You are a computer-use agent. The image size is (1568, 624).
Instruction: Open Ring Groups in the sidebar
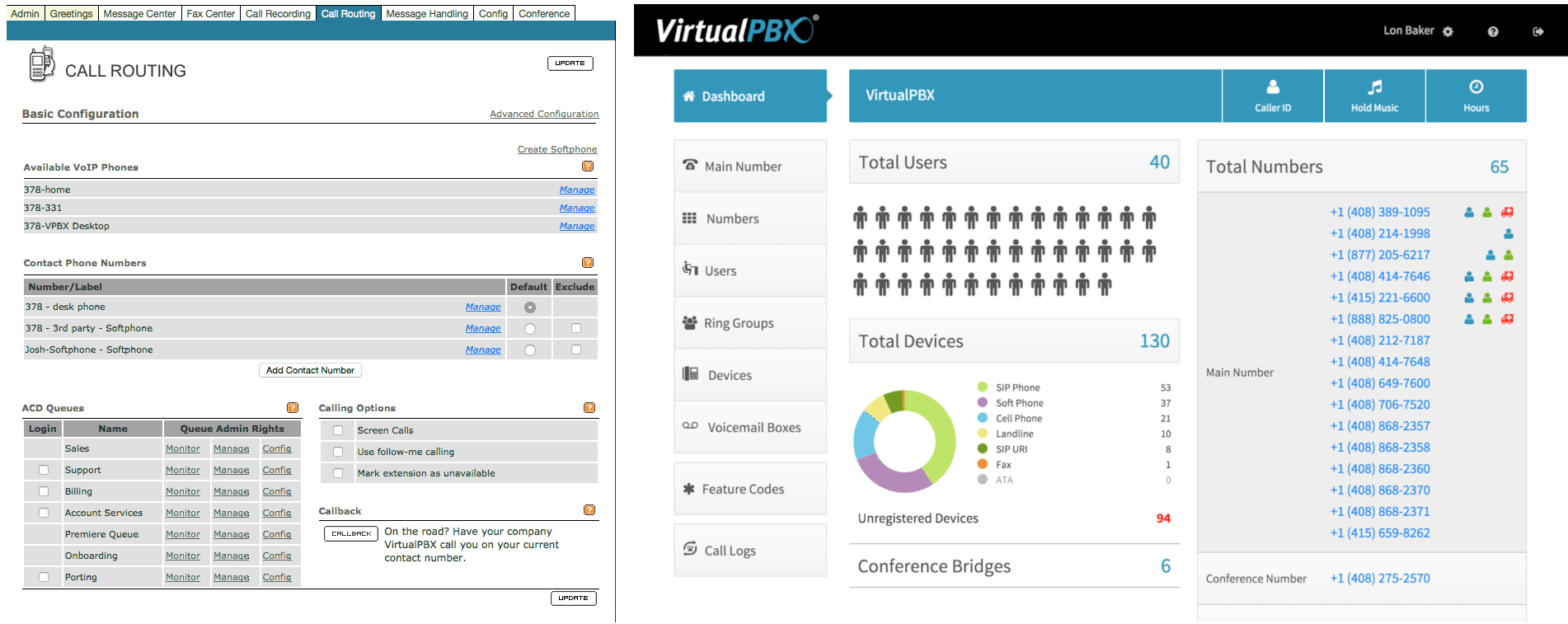point(750,323)
